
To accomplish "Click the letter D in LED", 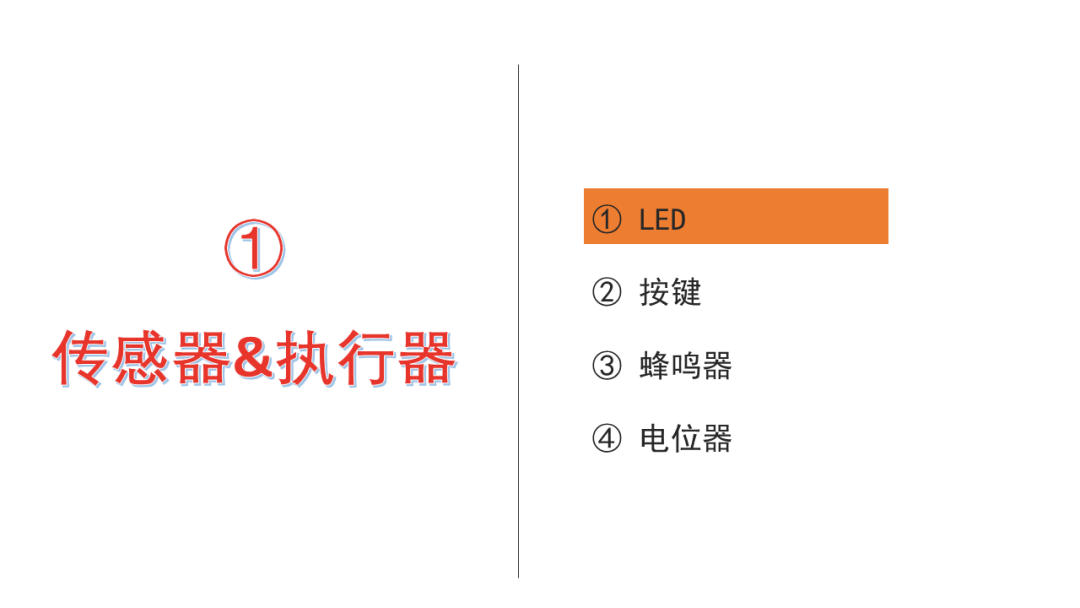I will pos(678,220).
